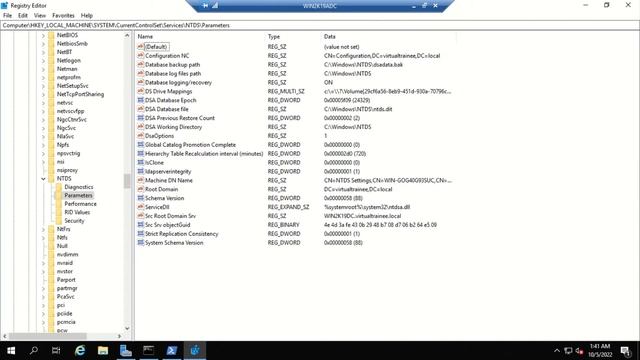
Task: Open the notification center
Action: pos(625,351)
